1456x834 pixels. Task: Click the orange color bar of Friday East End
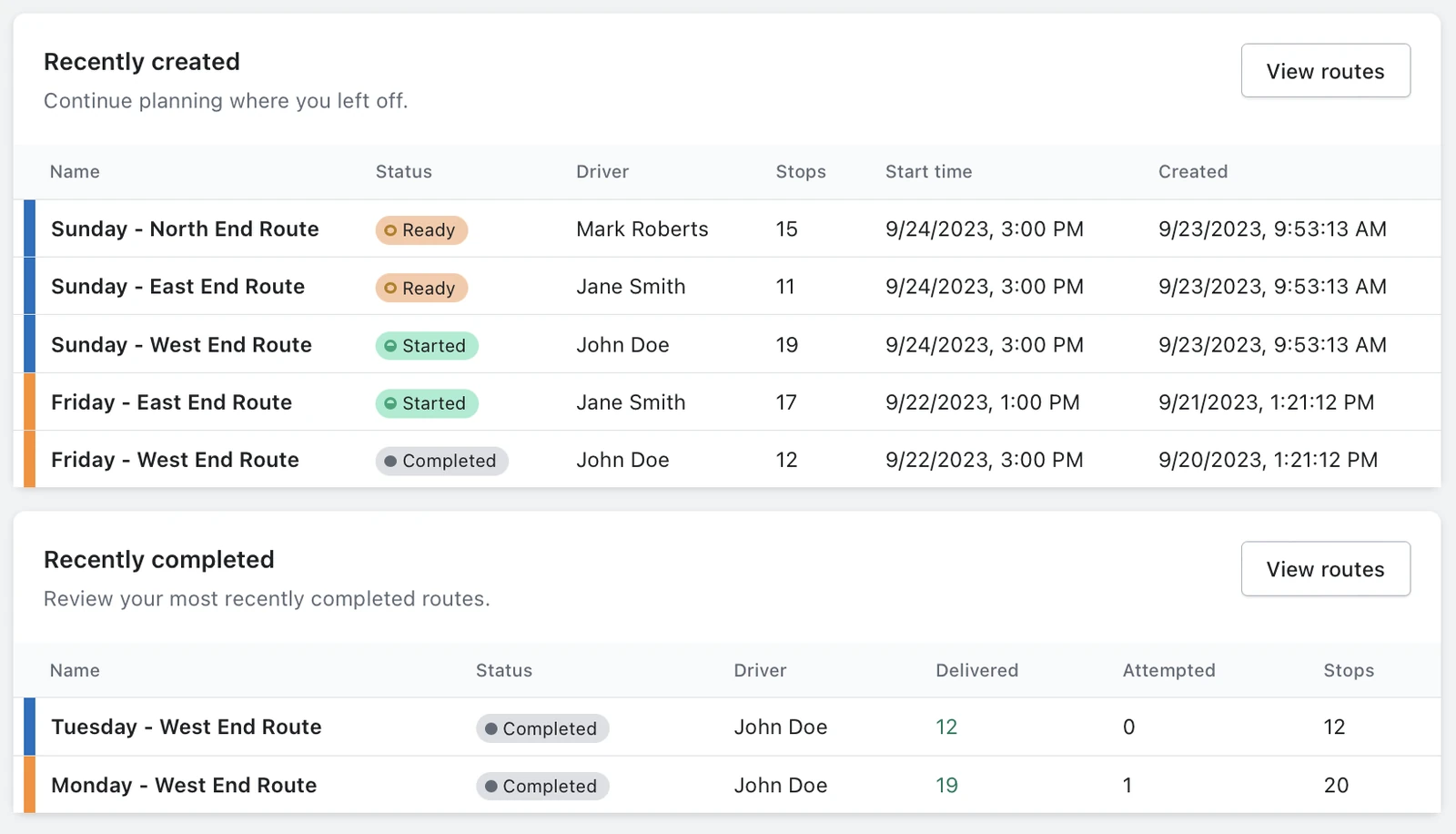29,402
